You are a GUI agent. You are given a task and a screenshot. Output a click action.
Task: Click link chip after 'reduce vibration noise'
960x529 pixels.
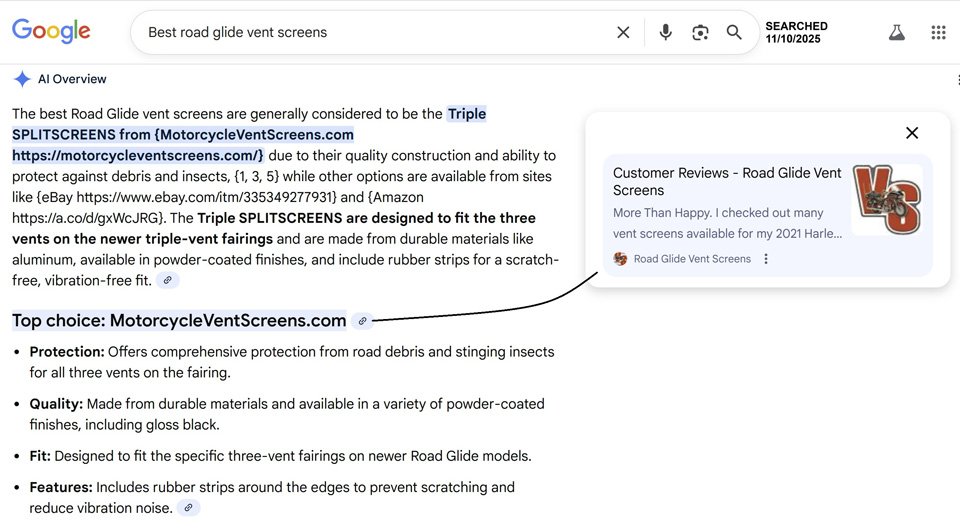(188, 508)
